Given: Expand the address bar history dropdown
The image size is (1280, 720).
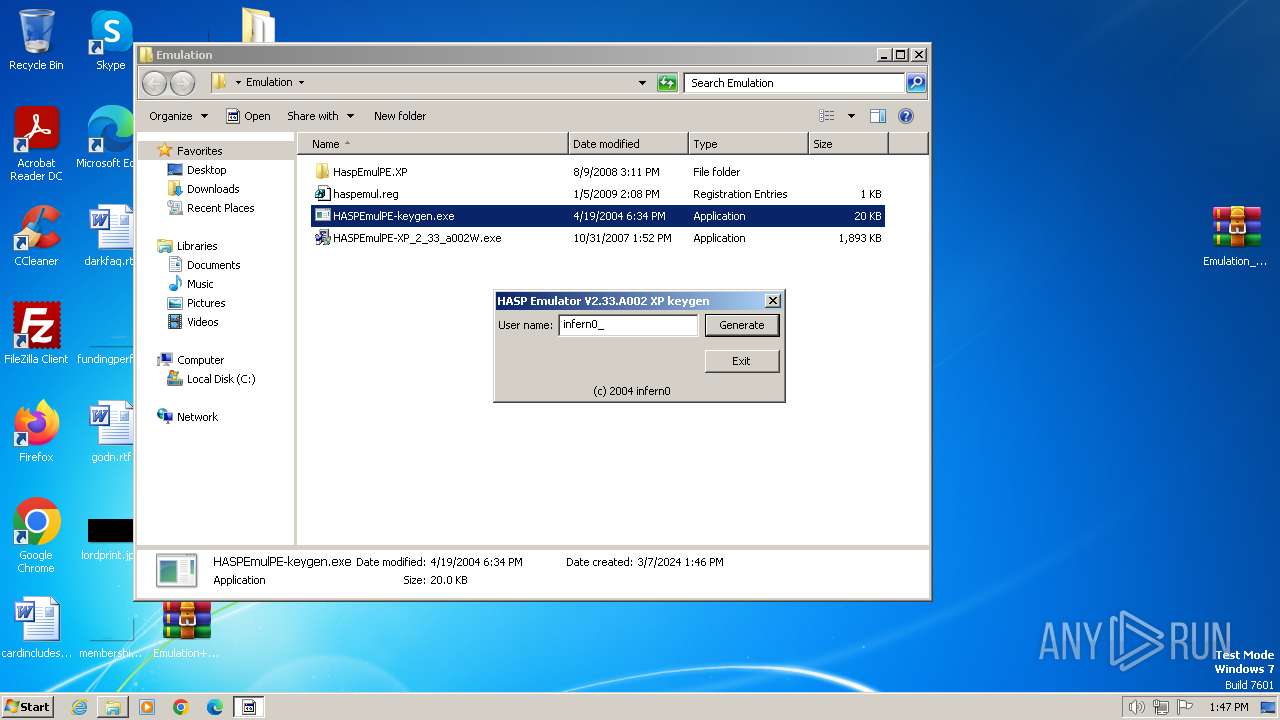Looking at the screenshot, I should [642, 83].
